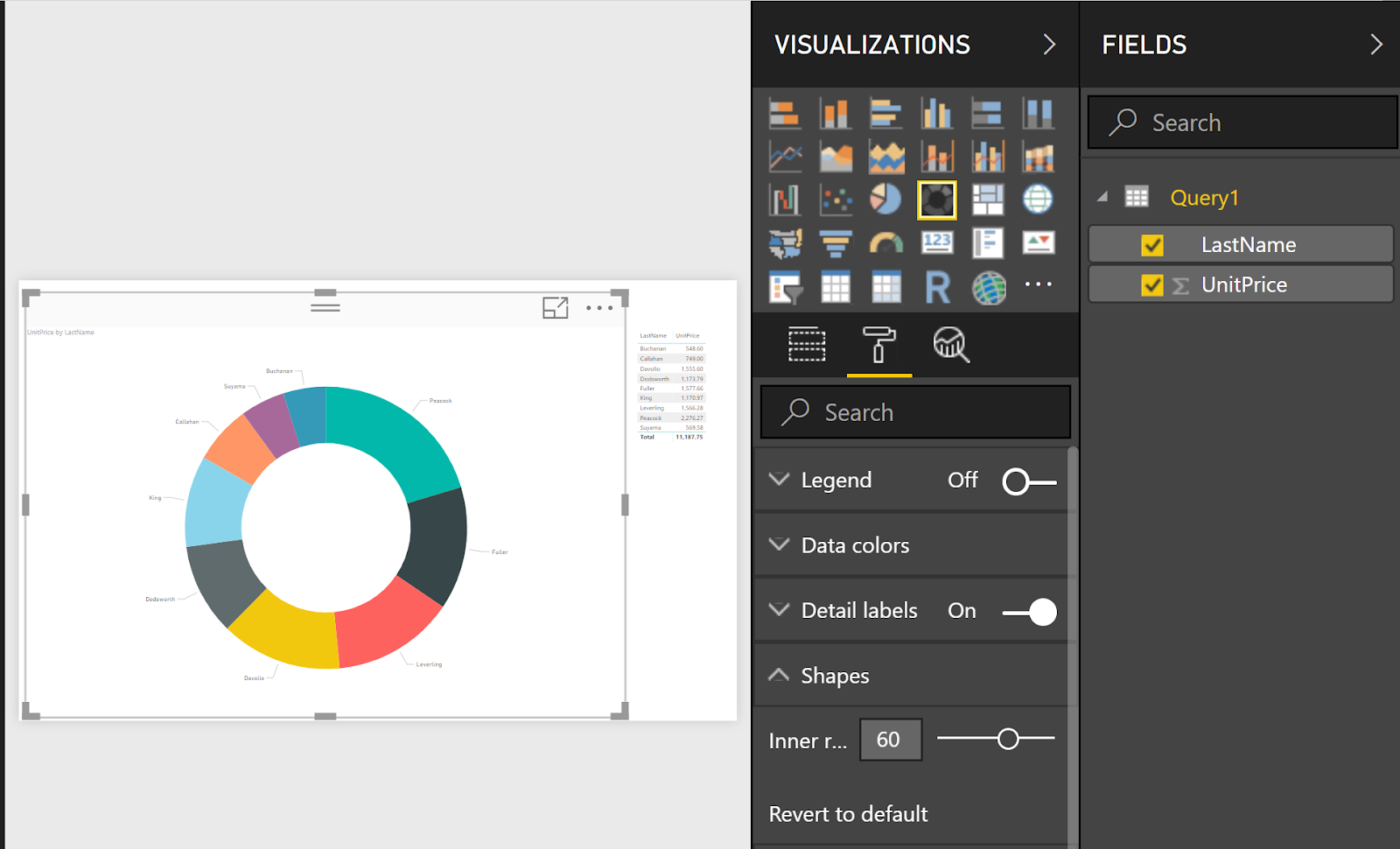Select the scatter chart visualization

click(x=836, y=199)
